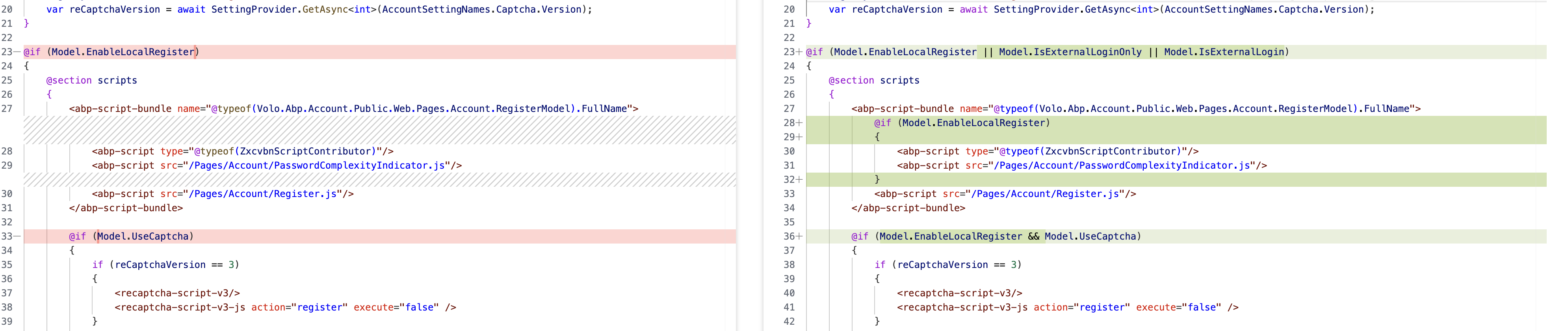Click the Register.js path in left pane
Screen dimensions: 1568x331
pos(262,194)
